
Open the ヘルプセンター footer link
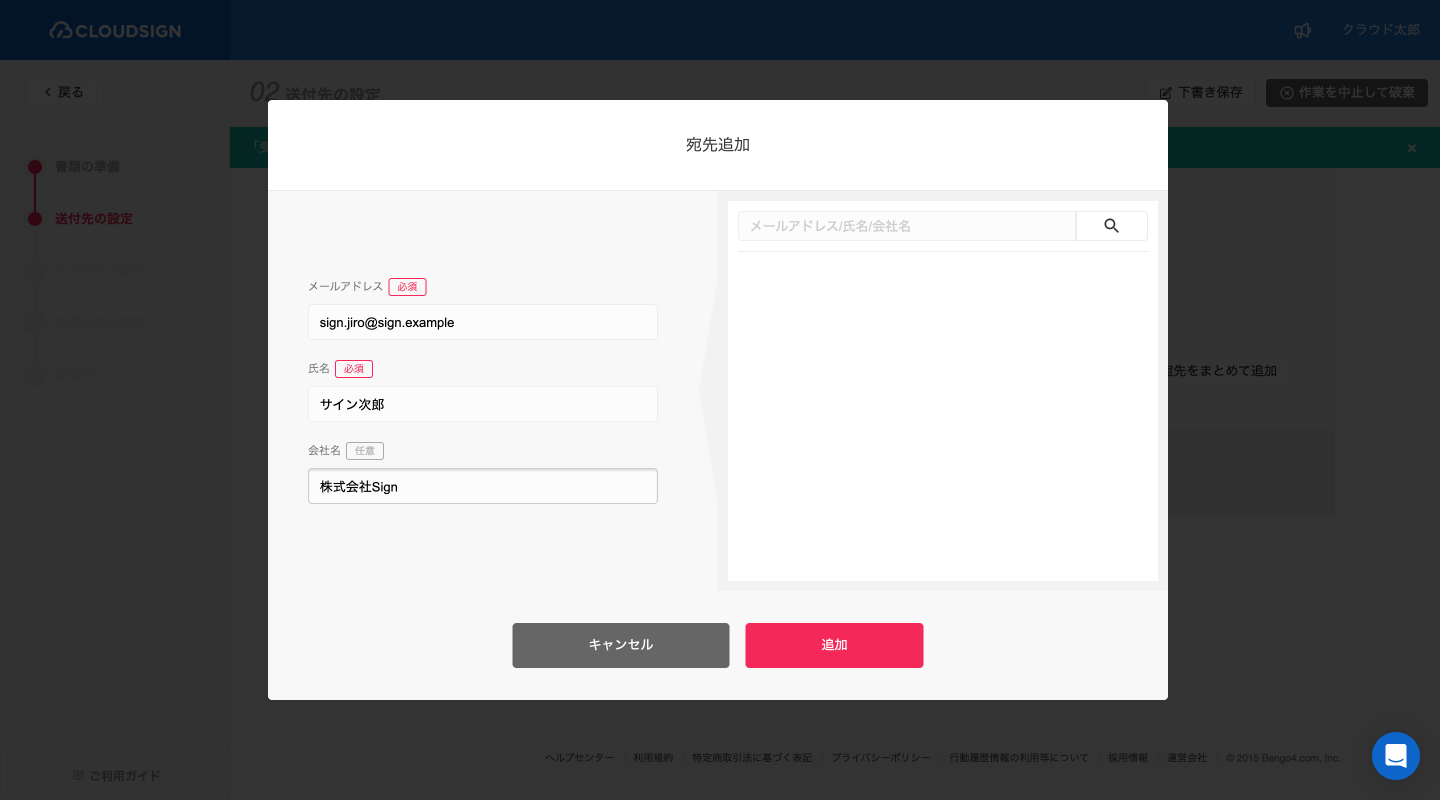[579, 758]
